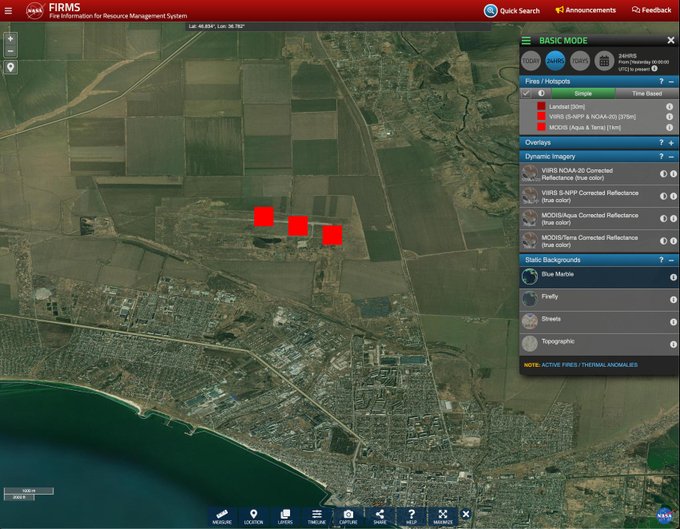
Task: Toggle opacity for MODIS/Aqua imagery
Action: click(x=664, y=219)
